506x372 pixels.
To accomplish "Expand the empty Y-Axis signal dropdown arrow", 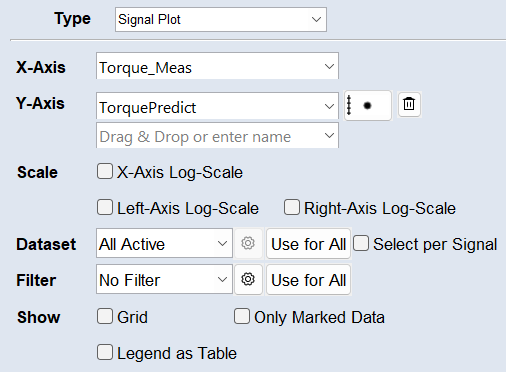I will tap(329, 136).
